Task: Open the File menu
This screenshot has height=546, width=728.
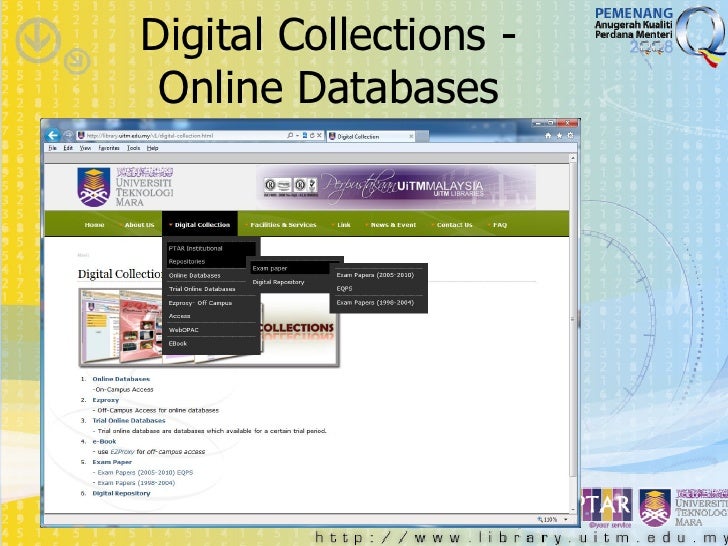Action: 52,148
